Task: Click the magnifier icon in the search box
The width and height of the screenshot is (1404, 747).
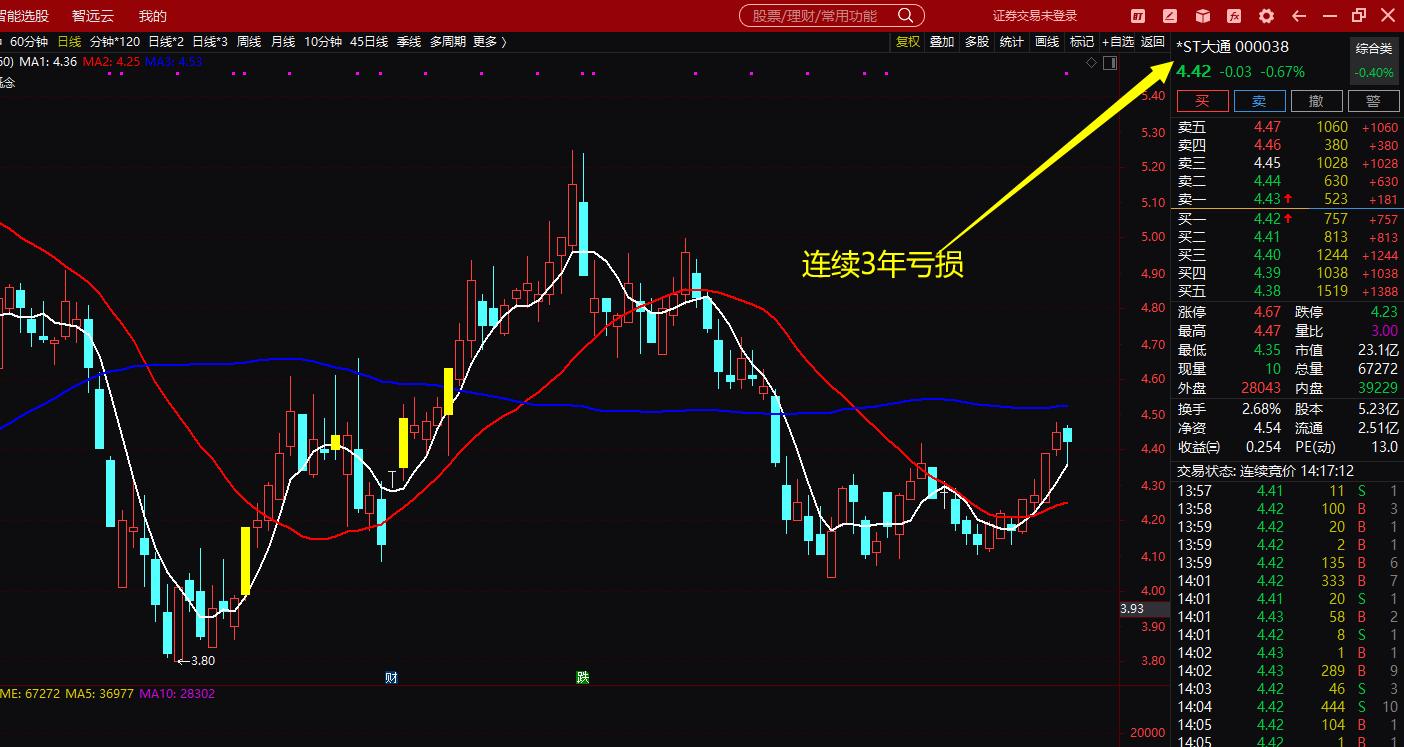Action: (905, 16)
